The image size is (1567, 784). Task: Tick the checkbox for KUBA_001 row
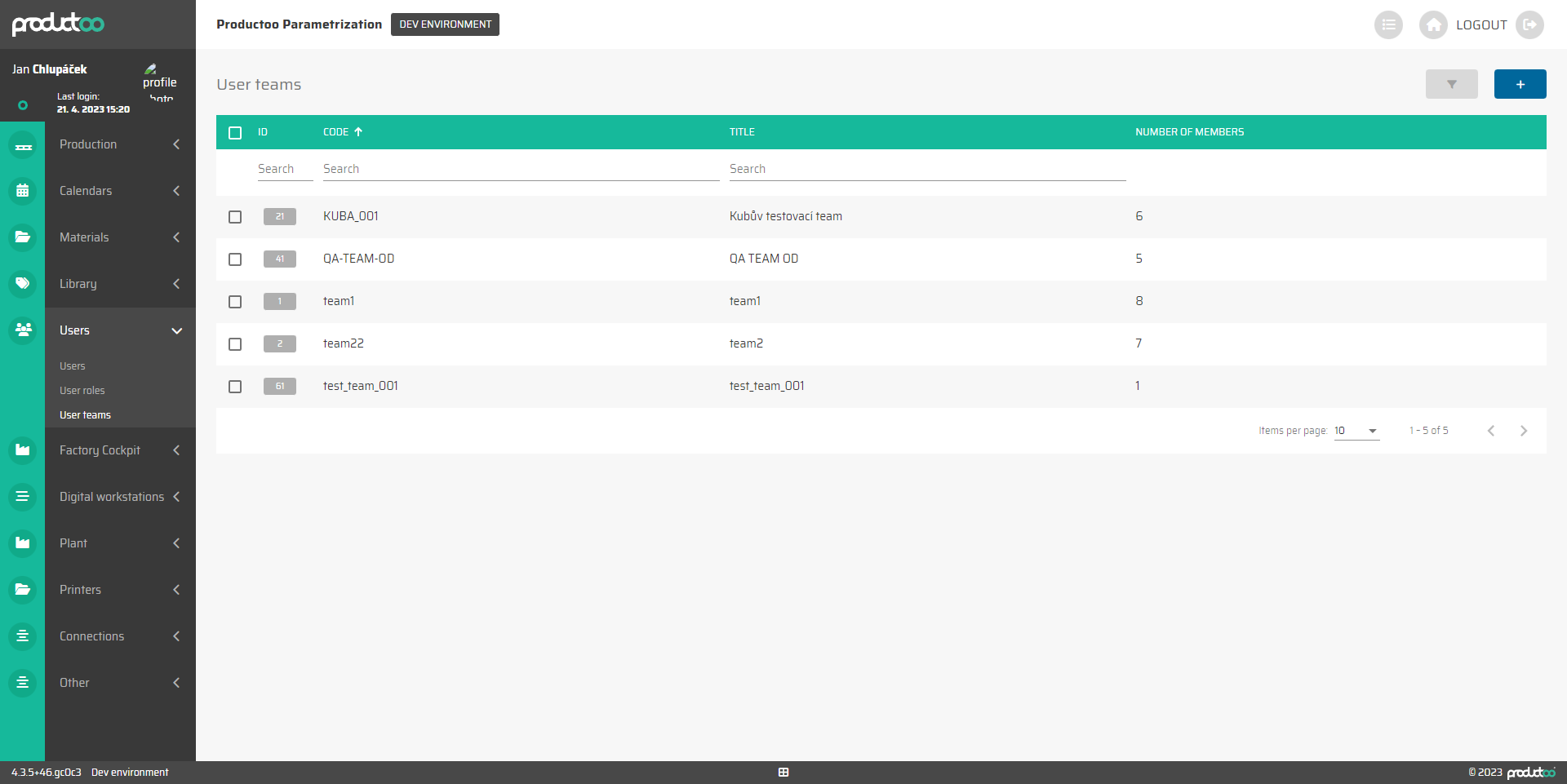[235, 217]
